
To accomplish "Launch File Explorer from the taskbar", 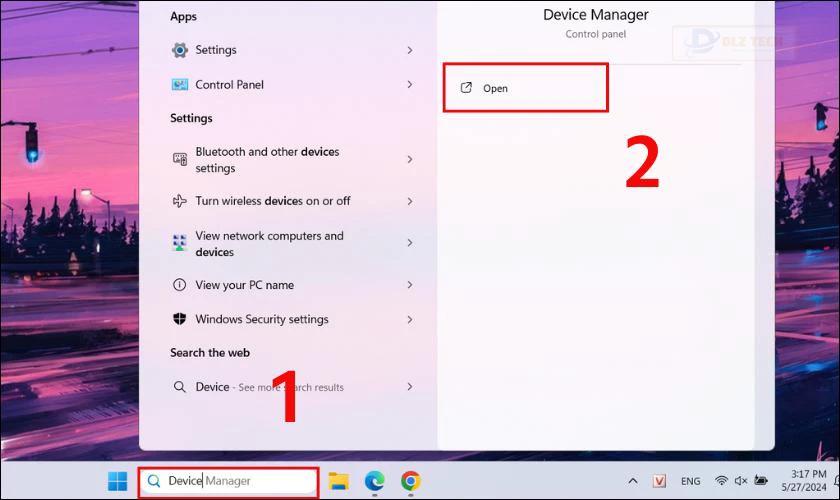I will 339,481.
